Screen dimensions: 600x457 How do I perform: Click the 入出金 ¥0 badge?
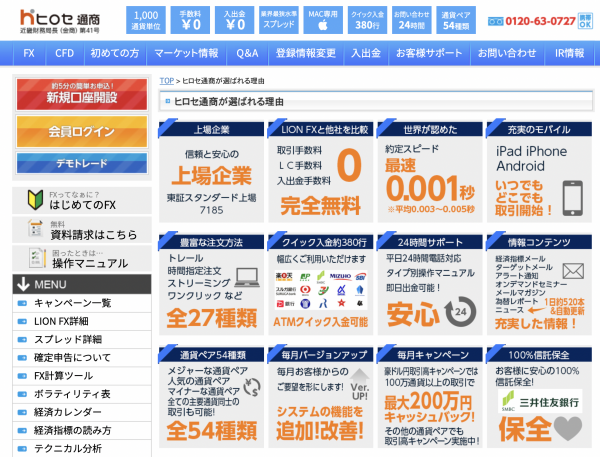[x=235, y=20]
